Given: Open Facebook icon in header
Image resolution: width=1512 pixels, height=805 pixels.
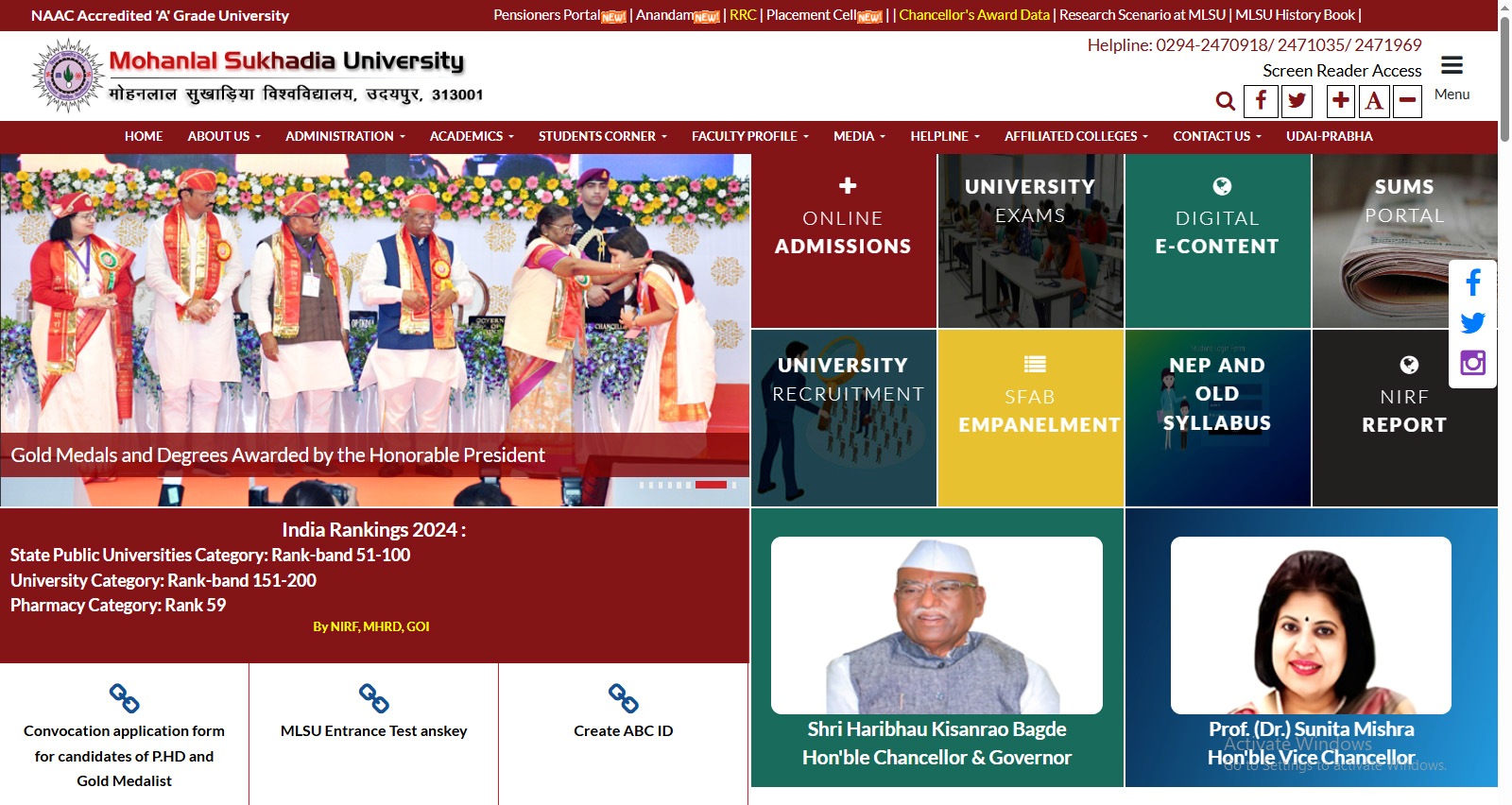Looking at the screenshot, I should (x=1261, y=101).
